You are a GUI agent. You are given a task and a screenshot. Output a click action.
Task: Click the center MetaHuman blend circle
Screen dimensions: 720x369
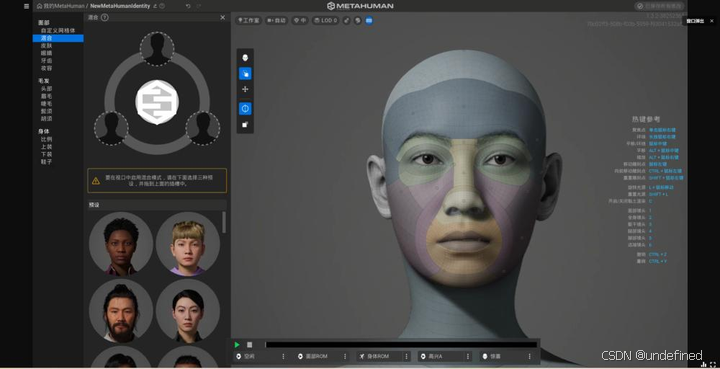[157, 102]
